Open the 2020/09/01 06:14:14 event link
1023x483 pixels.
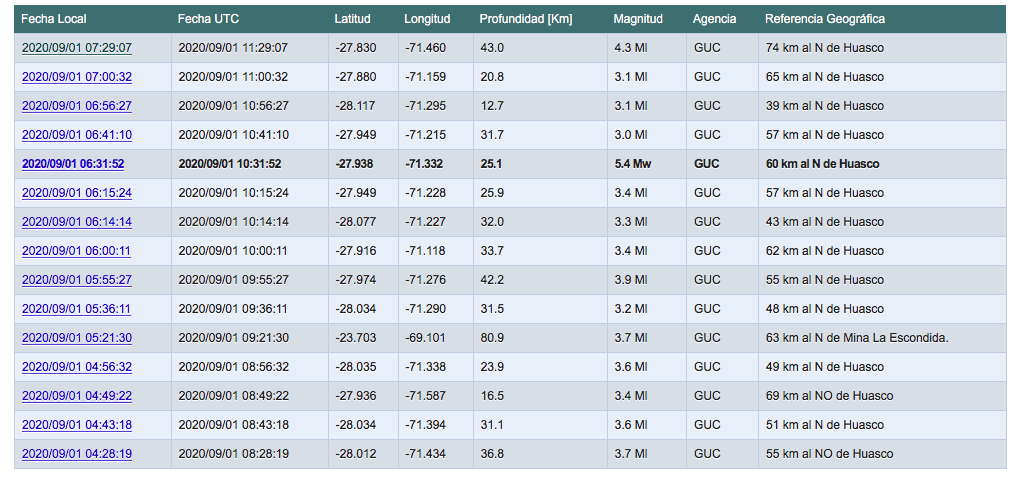click(77, 222)
